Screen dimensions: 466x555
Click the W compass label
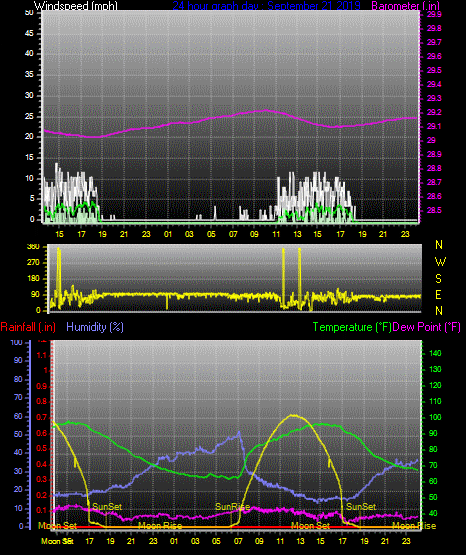point(440,262)
